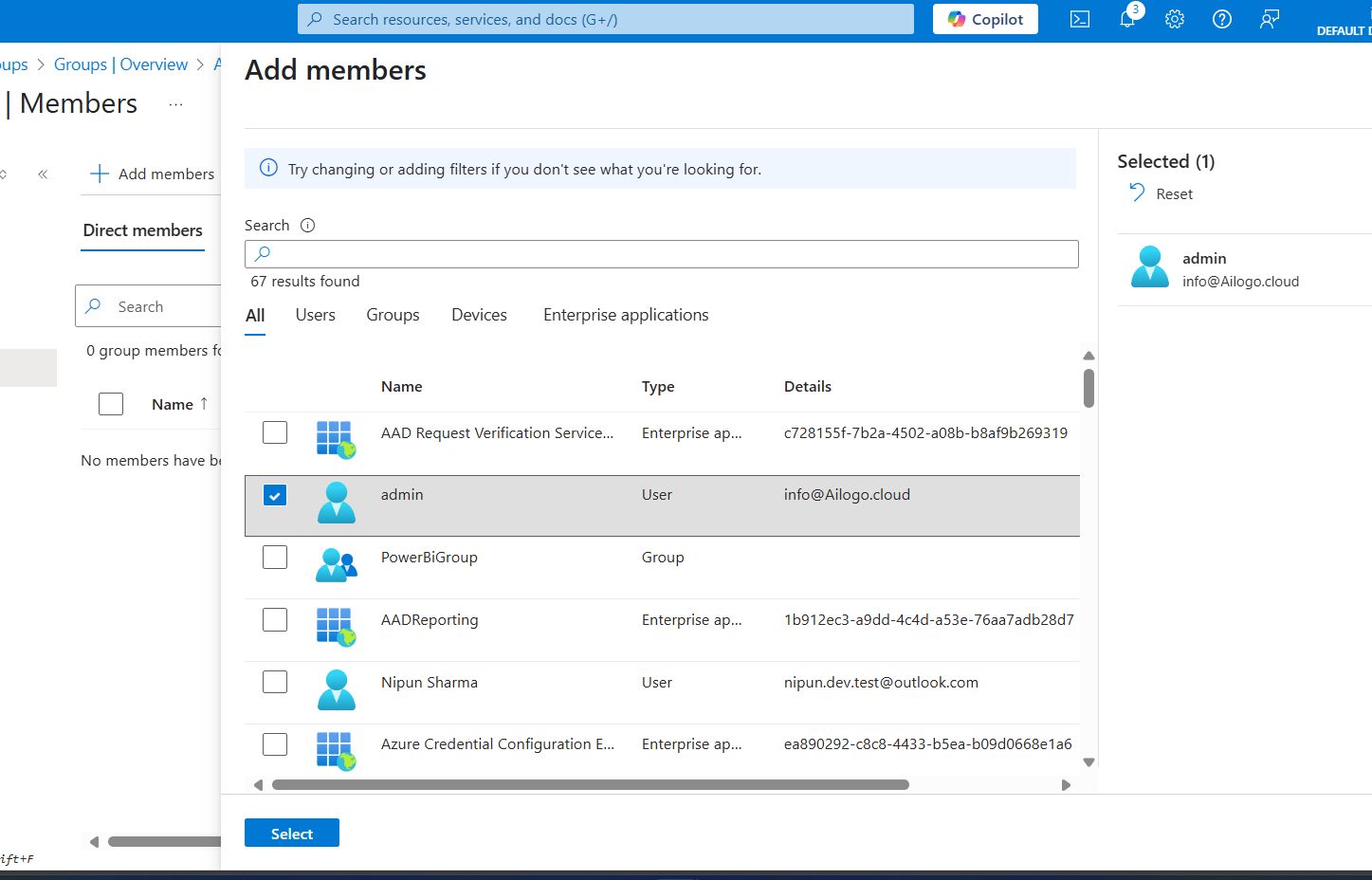The width and height of the screenshot is (1372, 880).
Task: Click the AAD Request Verification Service app icon
Action: click(336, 440)
